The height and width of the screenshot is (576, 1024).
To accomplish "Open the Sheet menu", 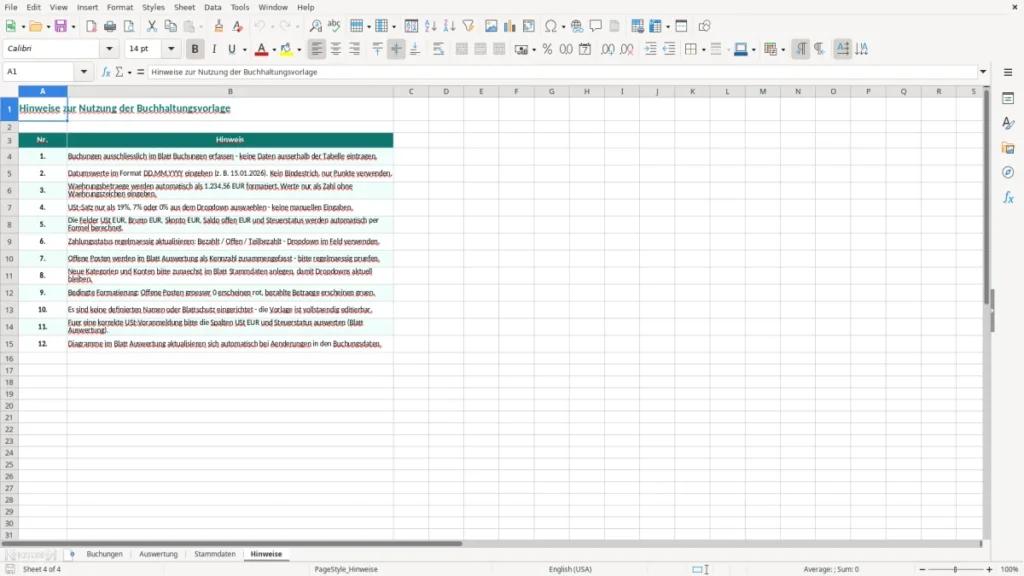I will (x=184, y=7).
